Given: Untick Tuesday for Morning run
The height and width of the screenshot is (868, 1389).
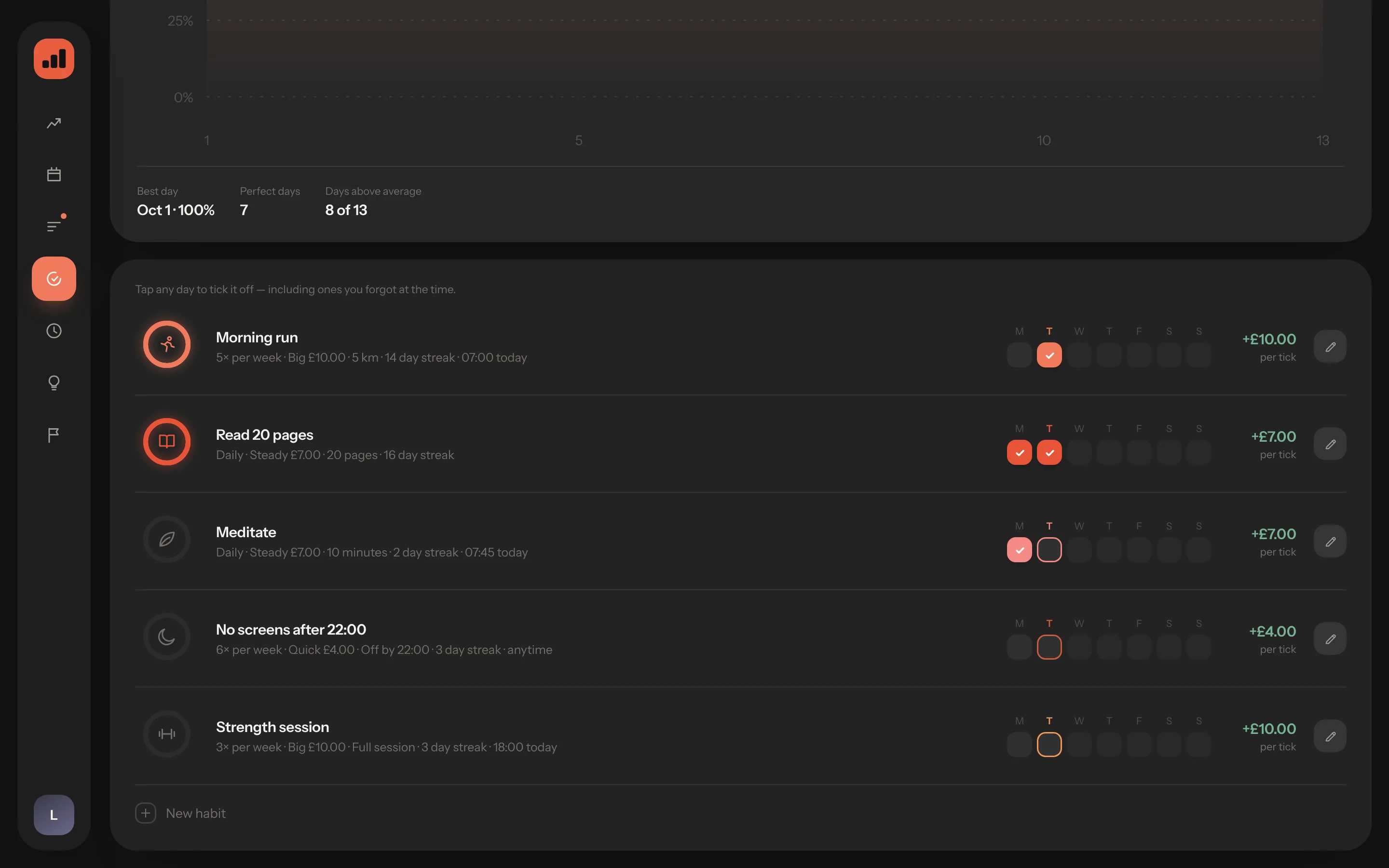Looking at the screenshot, I should click(1049, 355).
